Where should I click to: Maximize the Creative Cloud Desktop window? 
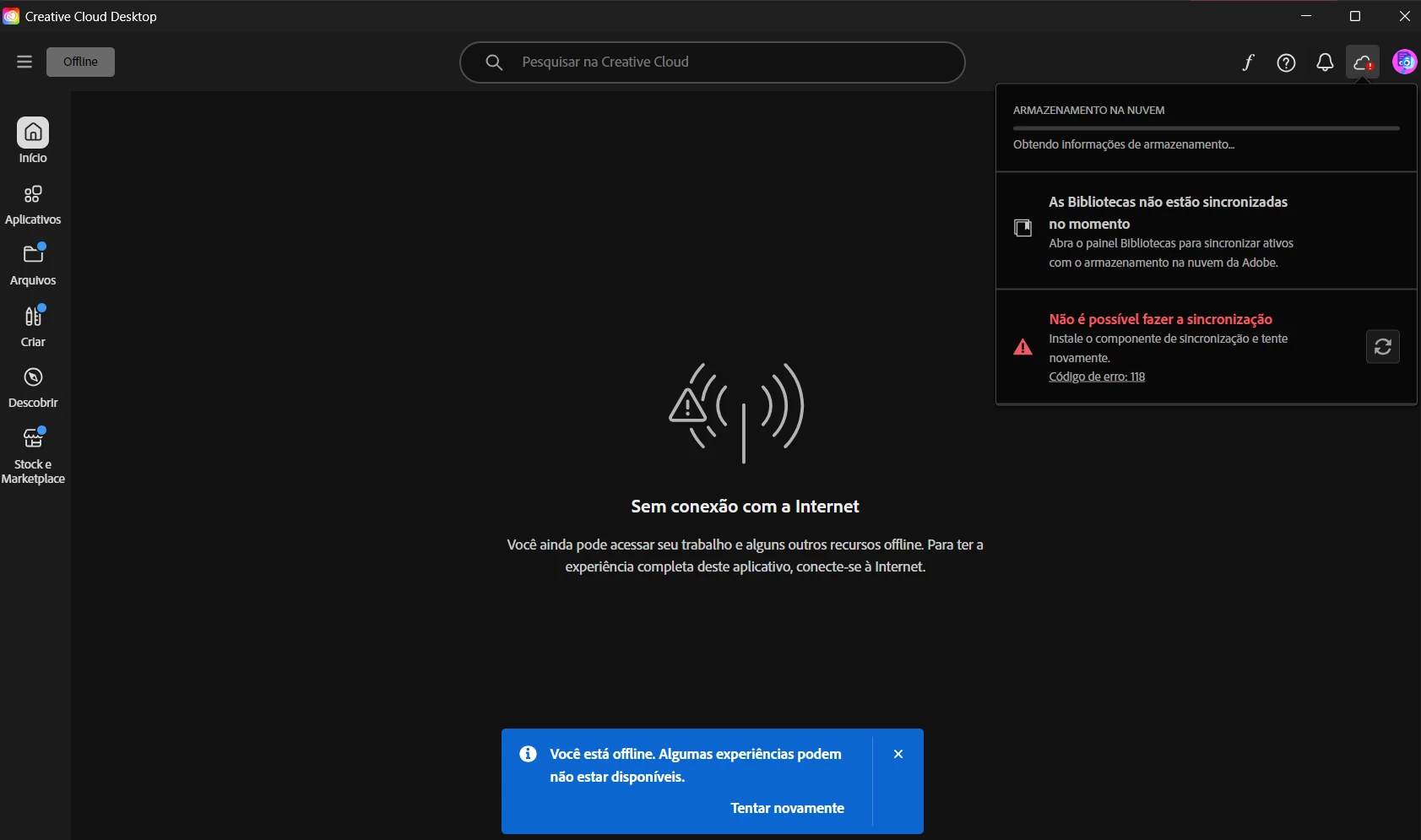[x=1355, y=16]
